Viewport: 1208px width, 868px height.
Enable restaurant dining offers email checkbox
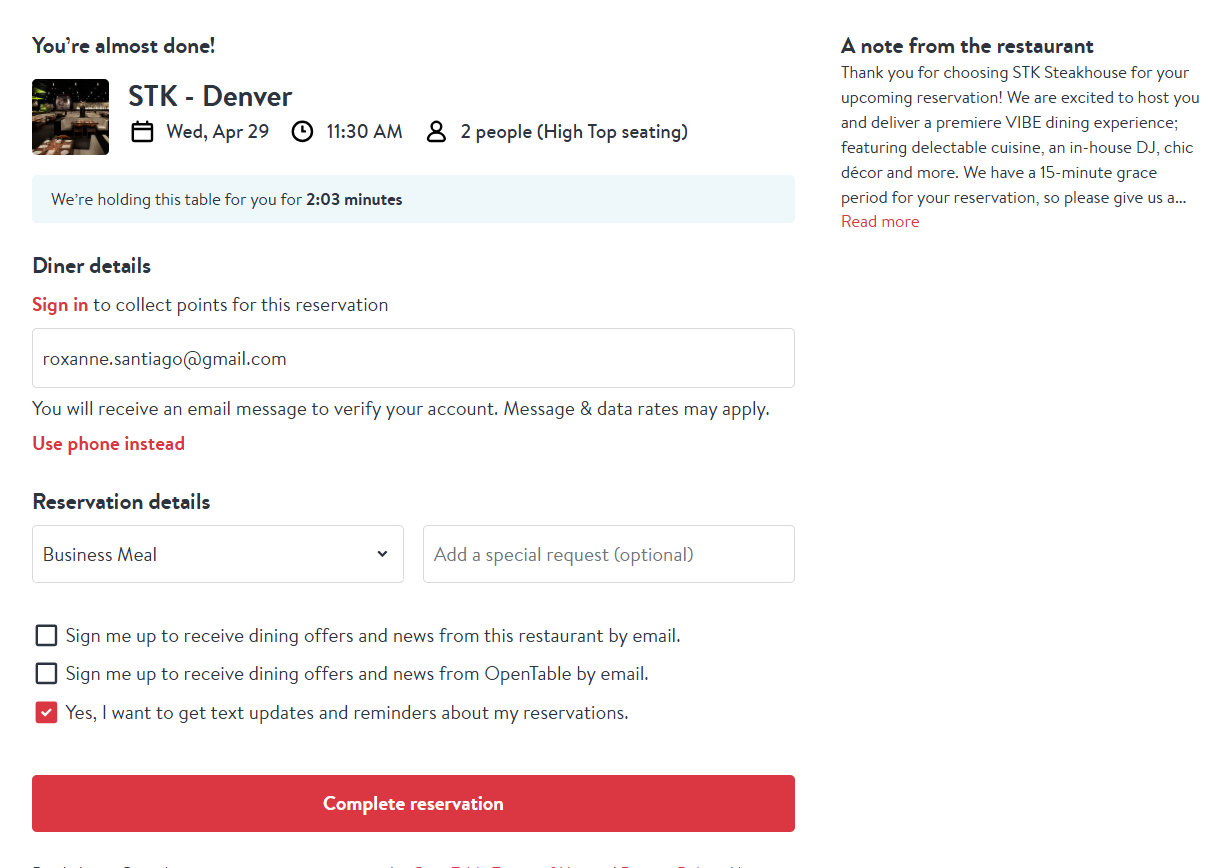click(x=46, y=635)
